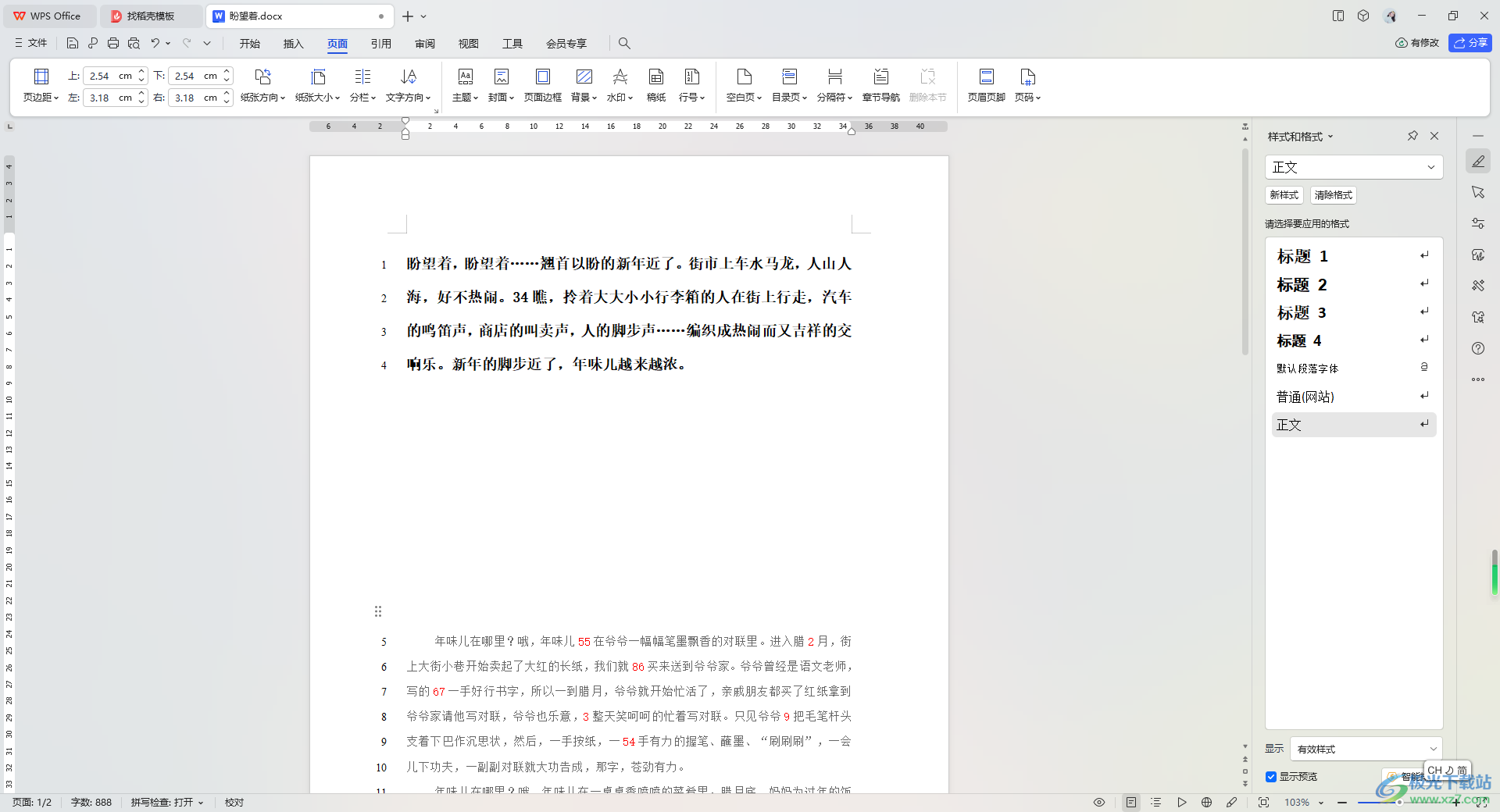Open paper size options
Screen dimensions: 1500x812
tap(317, 85)
